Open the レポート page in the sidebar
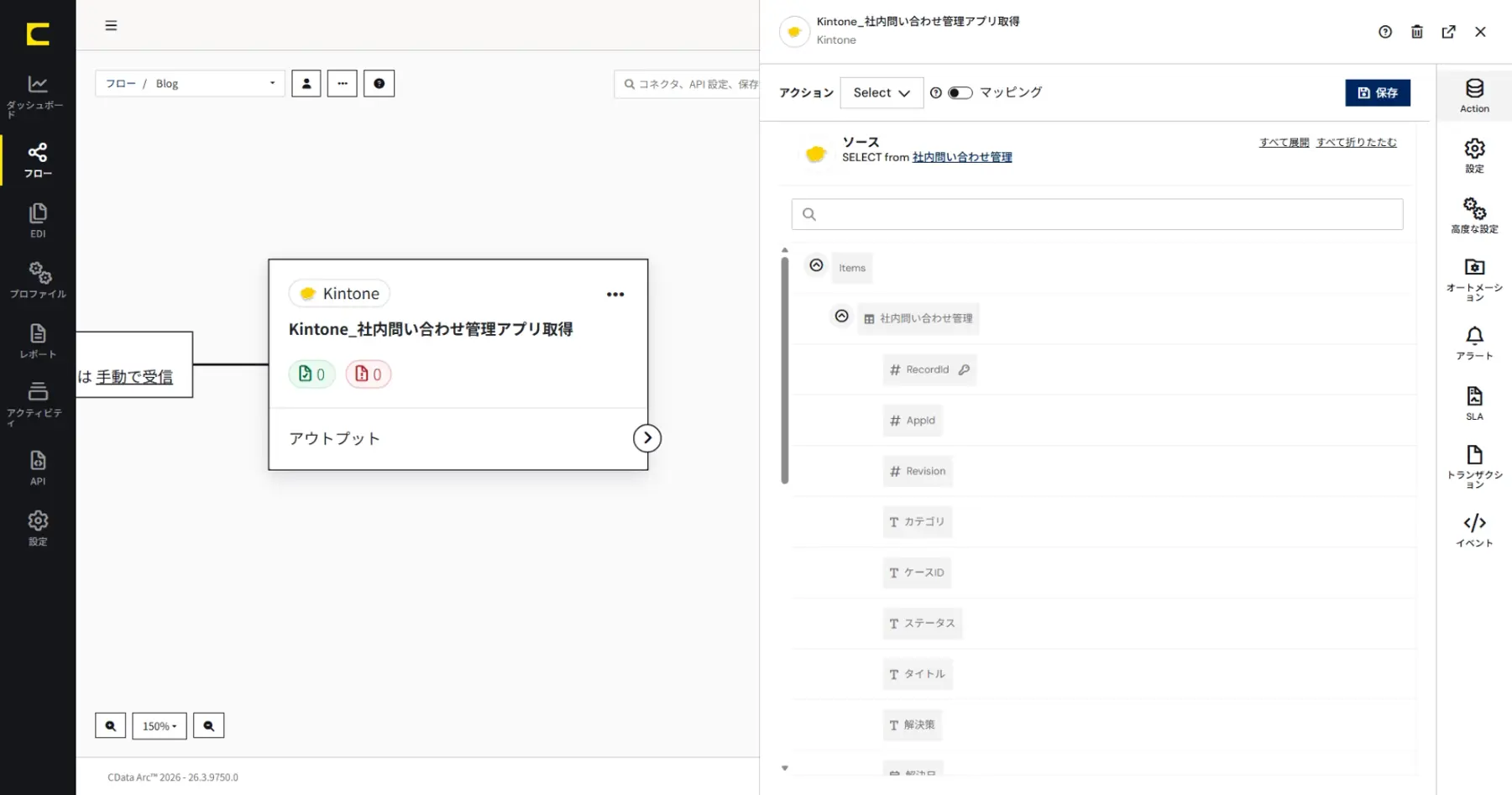This screenshot has width=1512, height=795. 37,341
